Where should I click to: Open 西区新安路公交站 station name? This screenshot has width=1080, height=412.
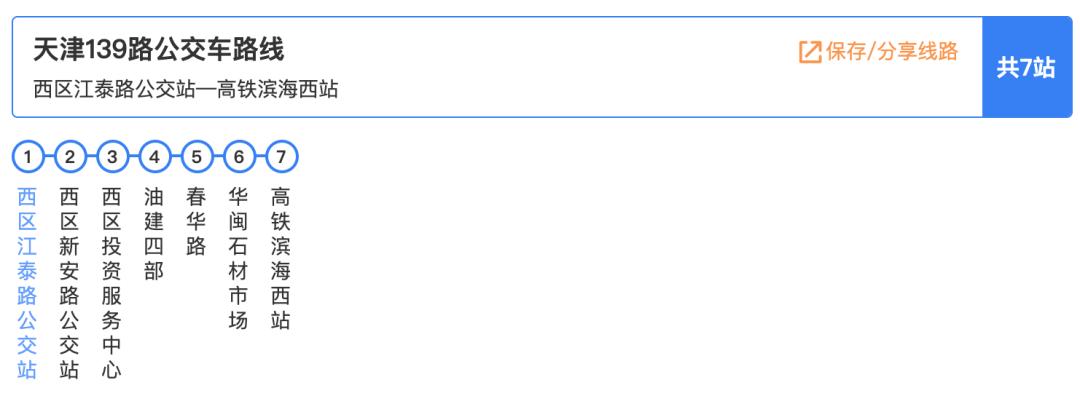69,283
